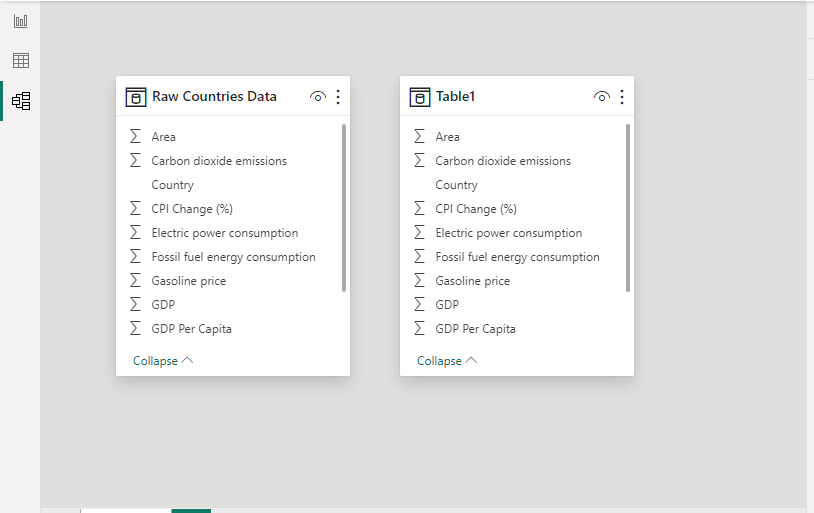Click sigma icon beside CPI Change in Table1
814x513 pixels.
(419, 208)
